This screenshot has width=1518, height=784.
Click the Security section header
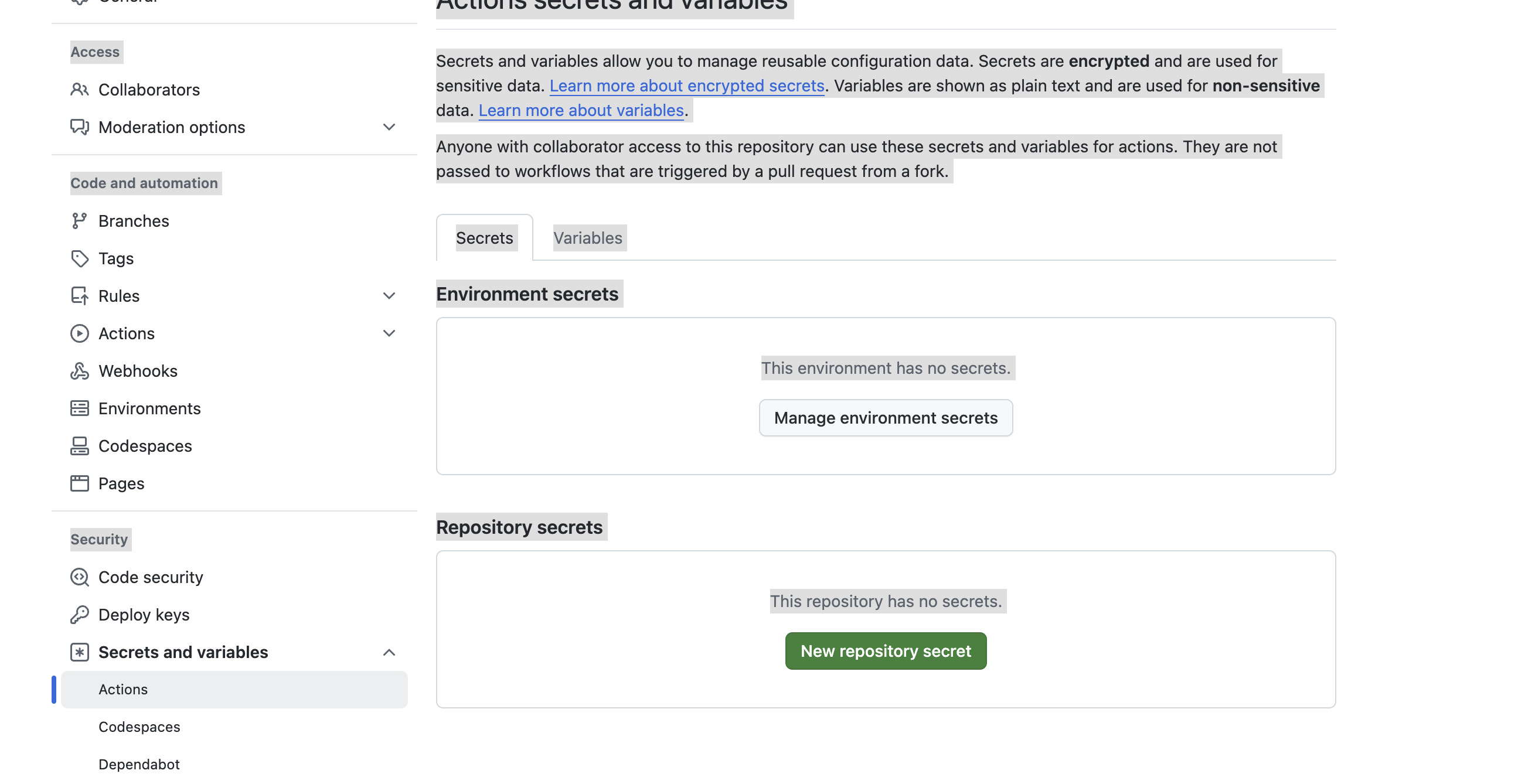pos(99,540)
